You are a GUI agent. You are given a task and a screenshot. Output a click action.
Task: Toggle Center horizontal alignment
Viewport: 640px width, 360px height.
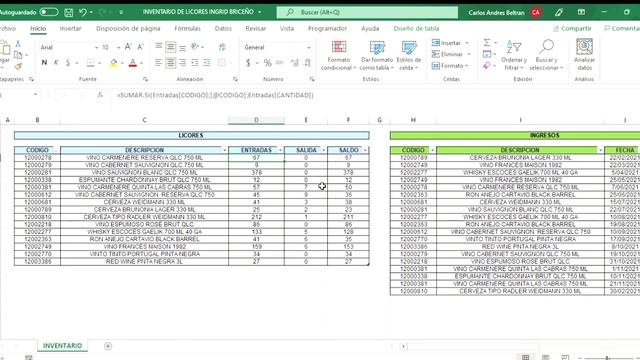[x=171, y=62]
